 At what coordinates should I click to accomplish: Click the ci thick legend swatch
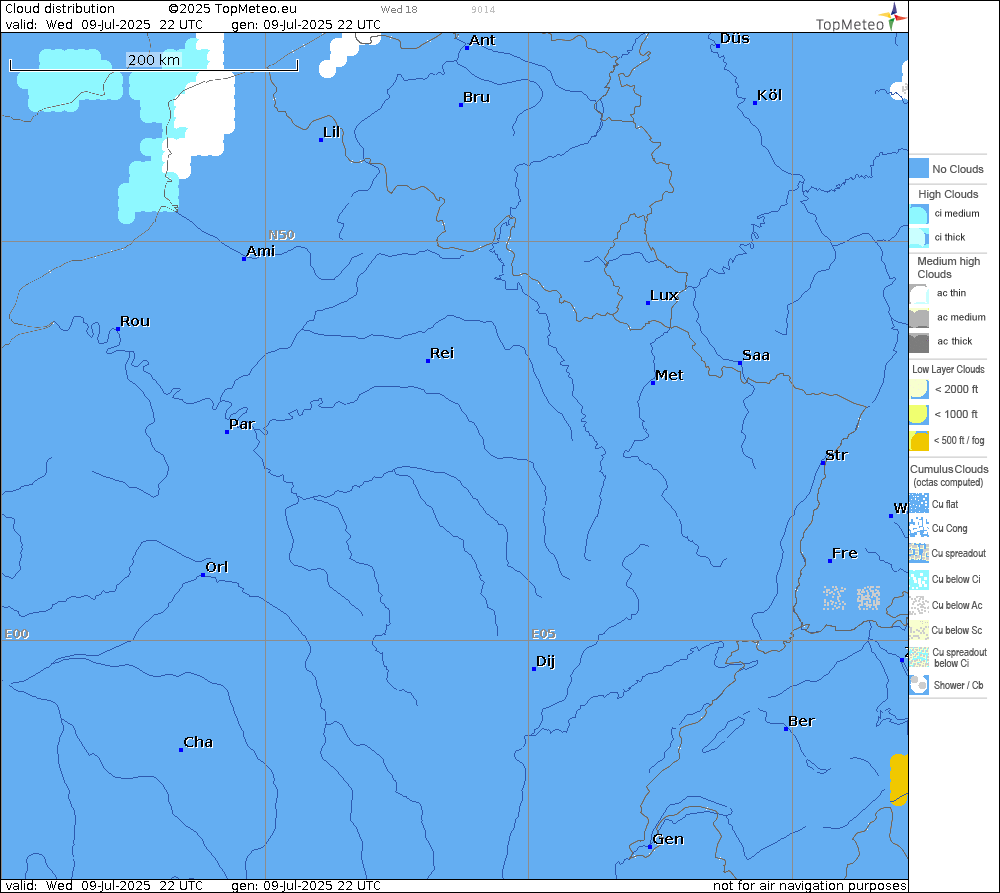click(x=919, y=237)
